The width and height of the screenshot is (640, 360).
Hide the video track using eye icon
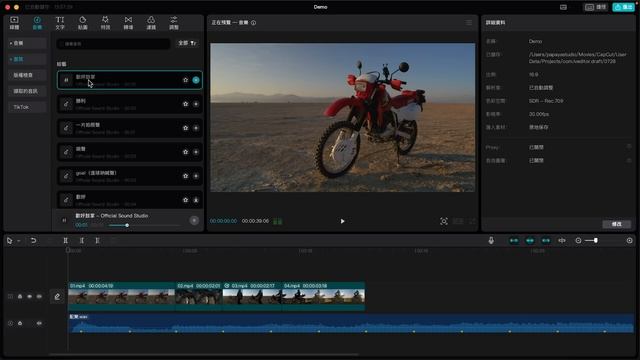pyautogui.click(x=29, y=296)
